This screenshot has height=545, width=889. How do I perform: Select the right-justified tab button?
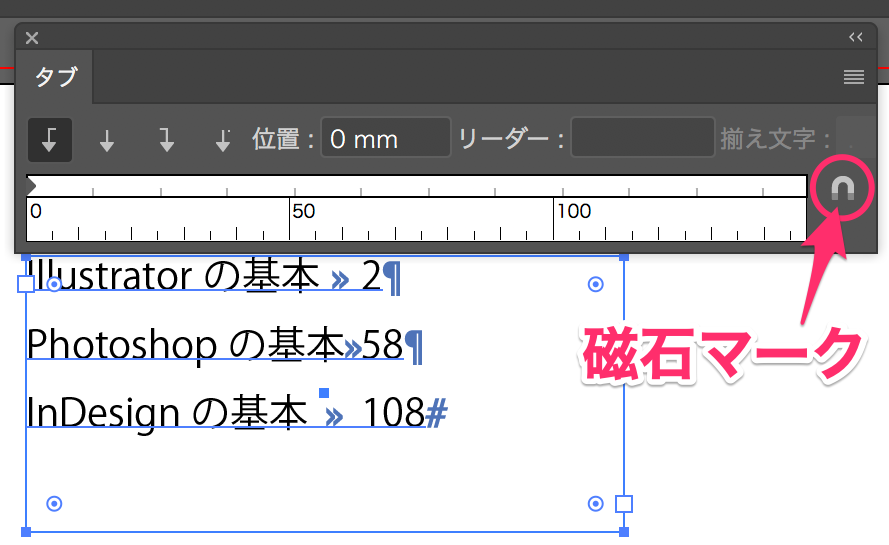(166, 140)
